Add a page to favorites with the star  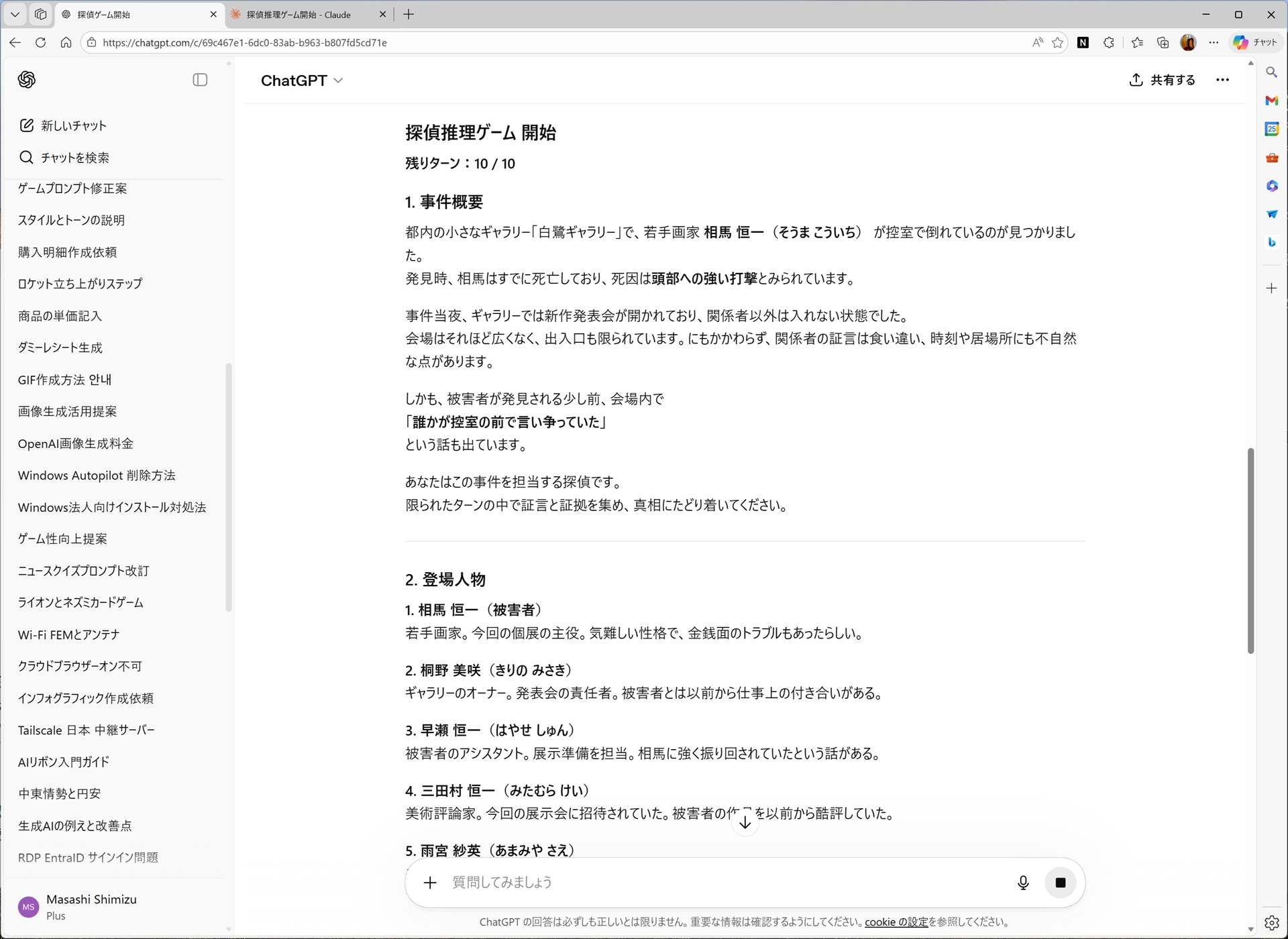(x=1058, y=42)
